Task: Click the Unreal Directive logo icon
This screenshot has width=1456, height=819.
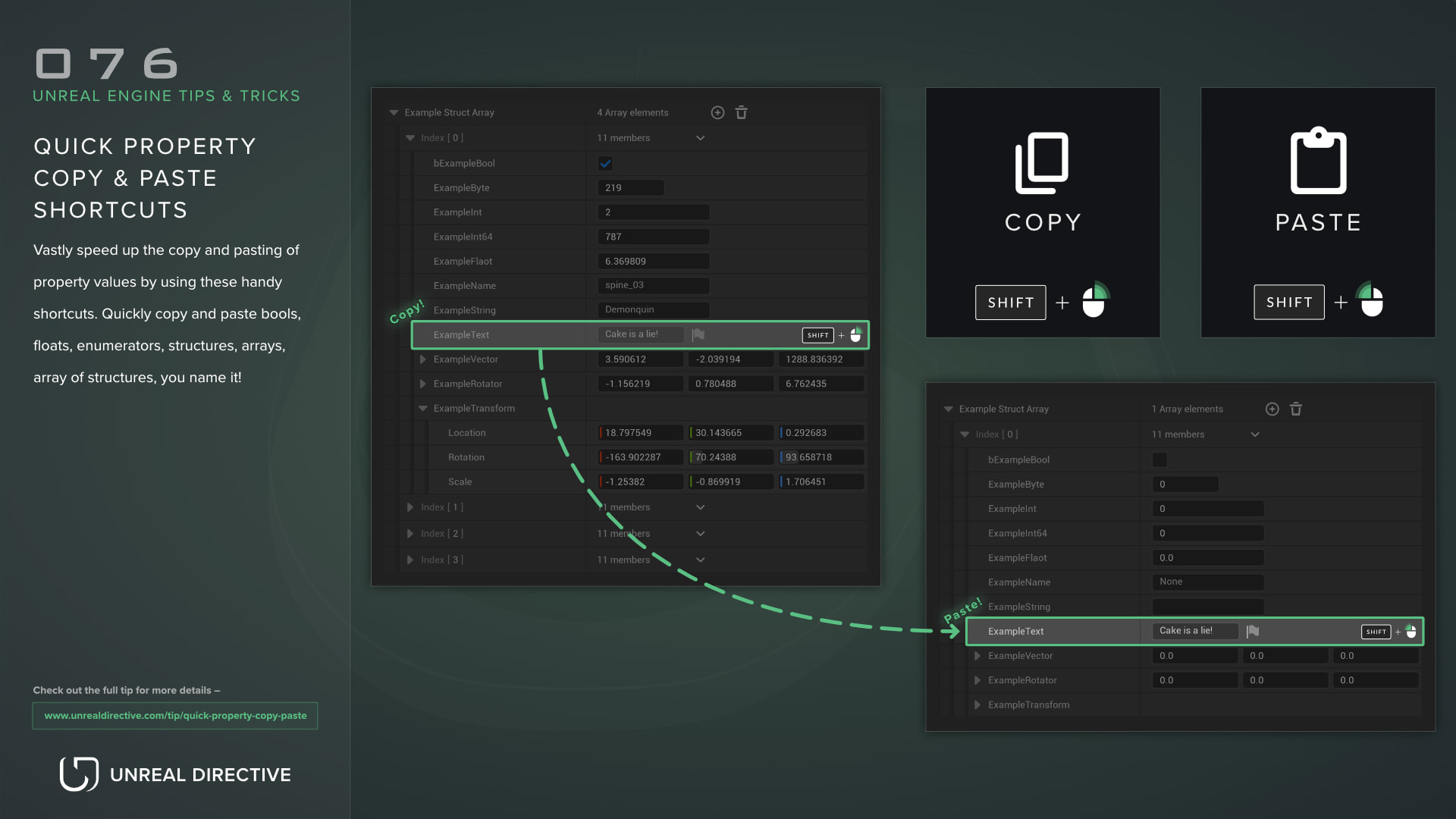Action: tap(79, 774)
